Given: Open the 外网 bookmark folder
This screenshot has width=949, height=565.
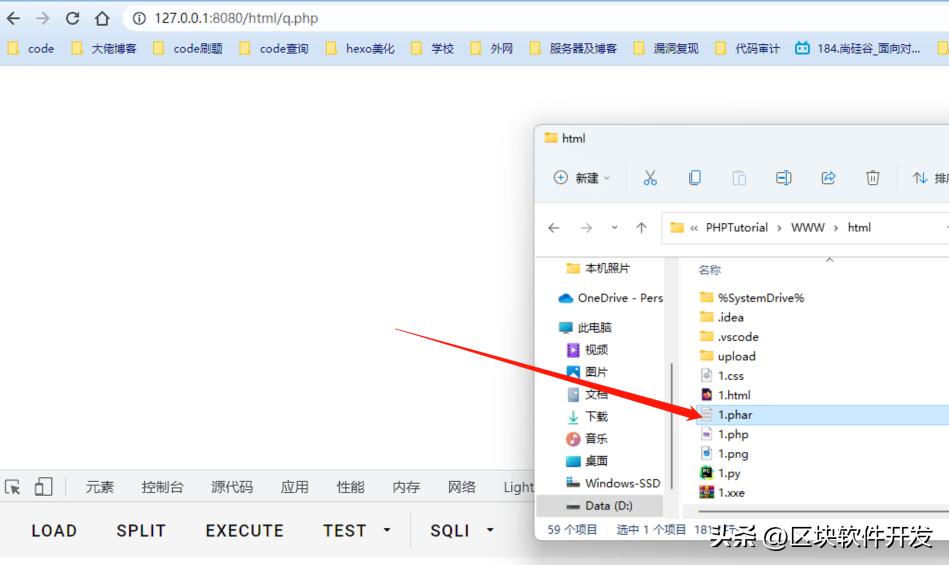Looking at the screenshot, I should point(491,48).
